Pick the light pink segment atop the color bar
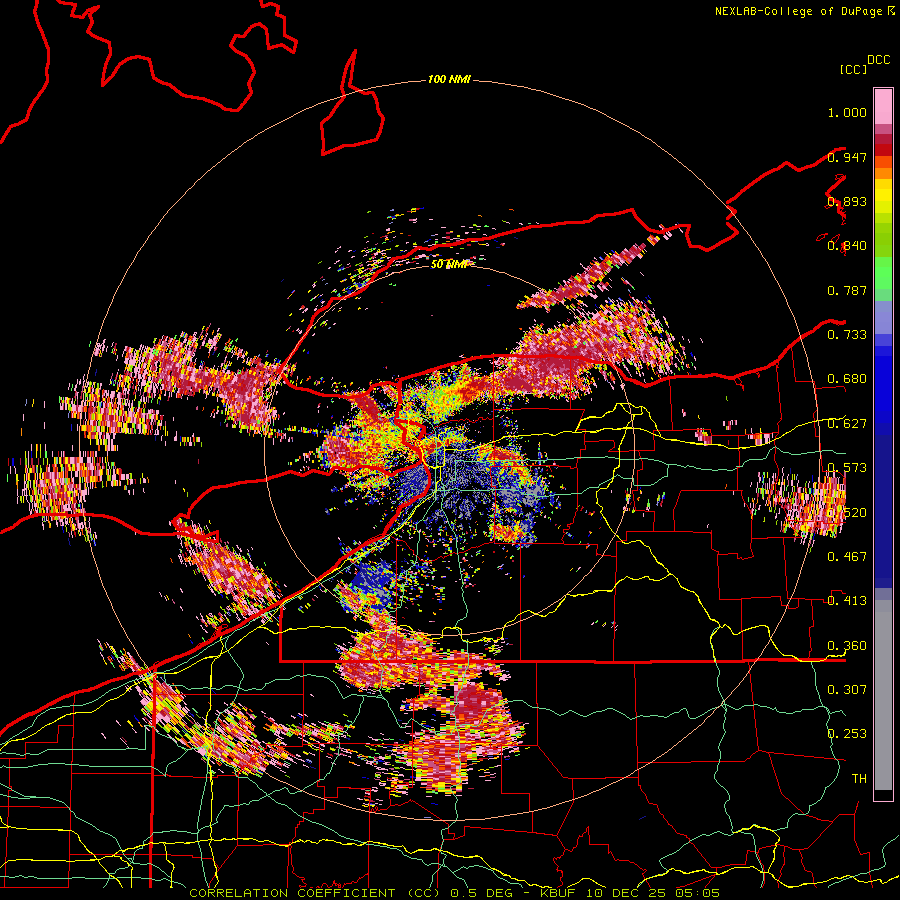900x900 pixels. (x=883, y=106)
